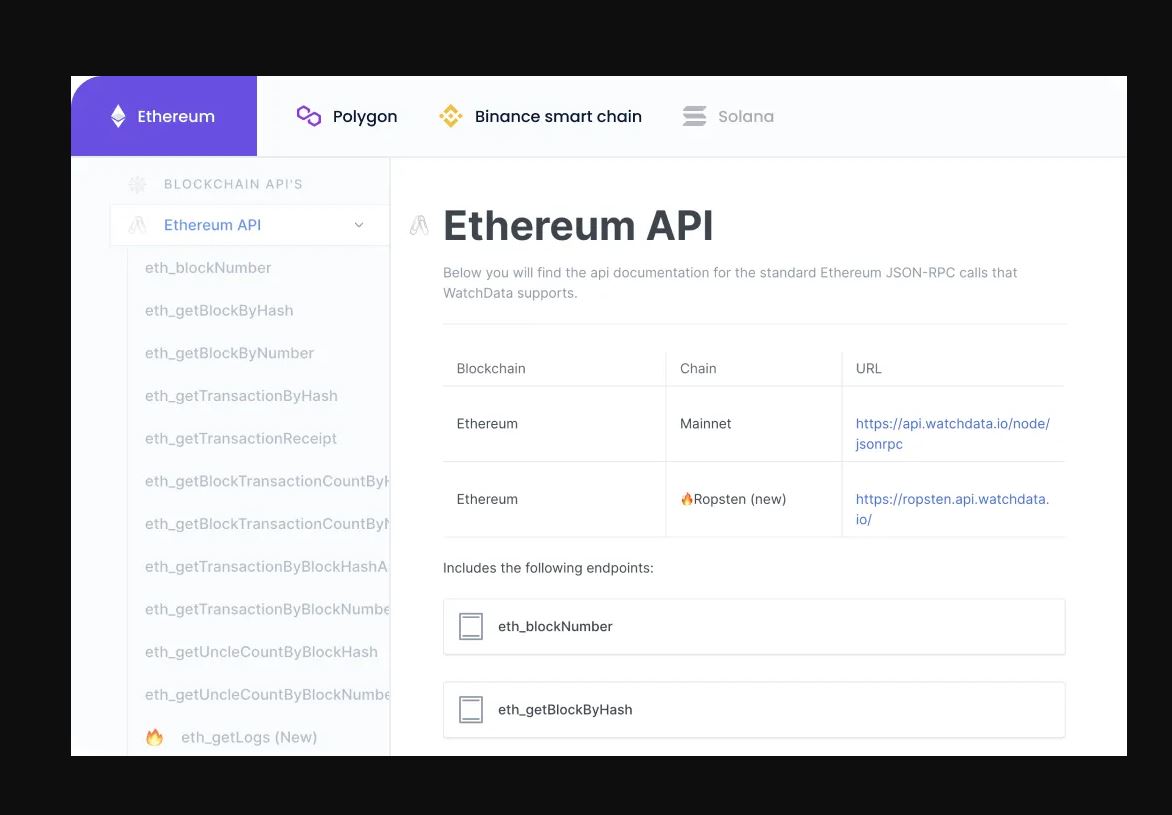
Task: Open eth_getUncleCountByBlockHash in the sidebar
Action: [262, 652]
